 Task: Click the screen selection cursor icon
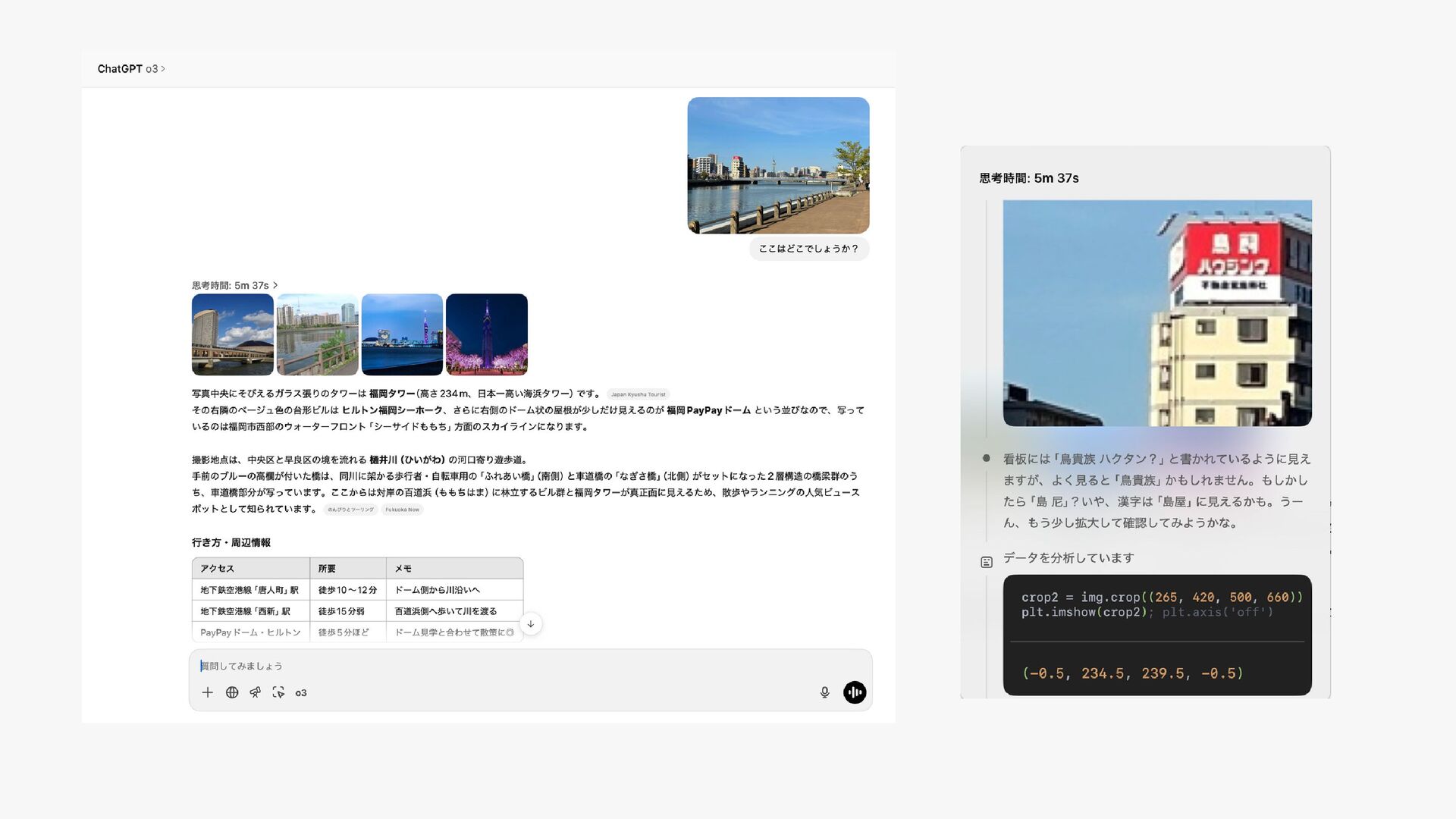[x=278, y=692]
